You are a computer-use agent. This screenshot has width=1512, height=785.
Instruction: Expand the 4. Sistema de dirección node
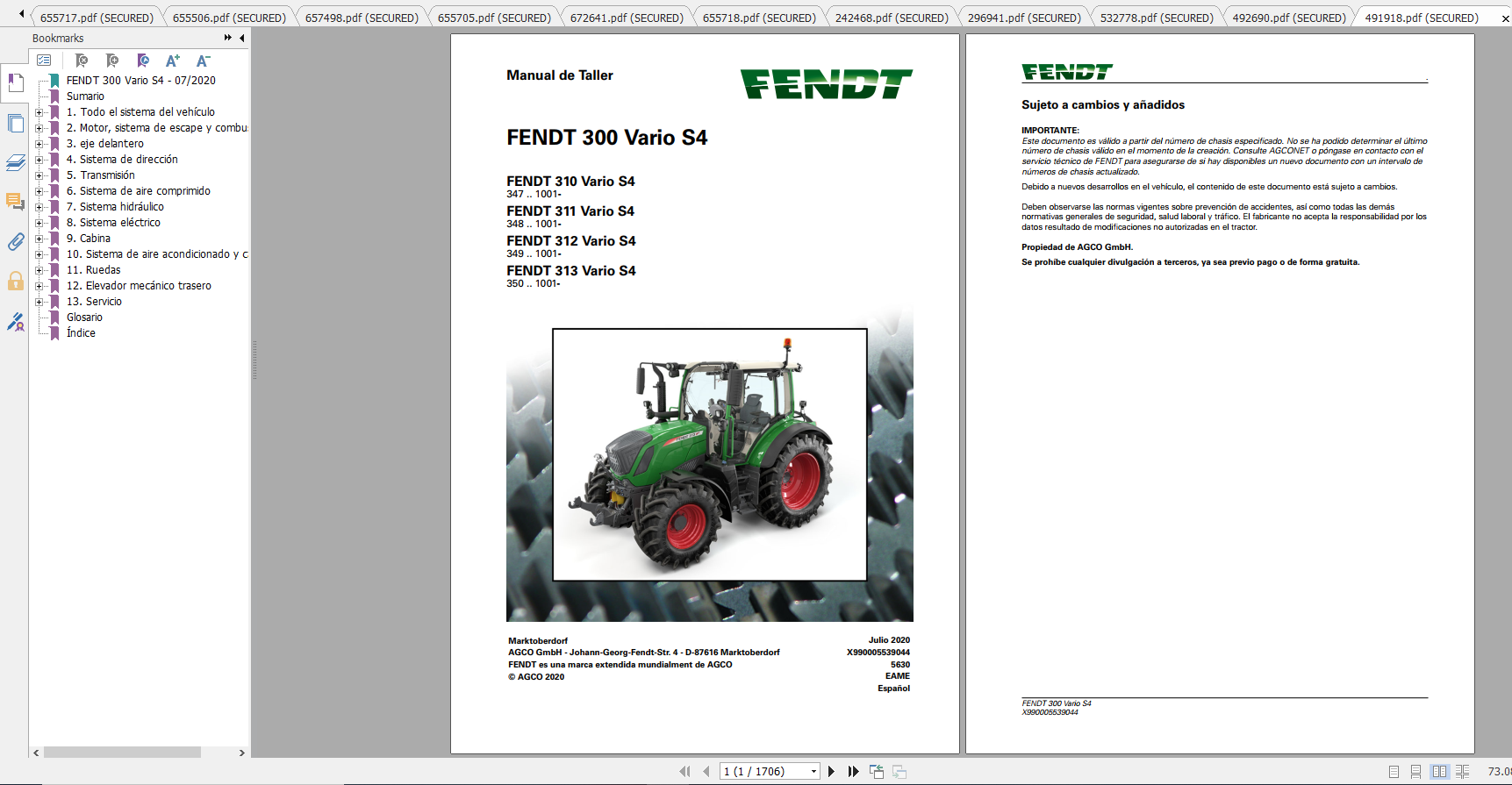point(39,160)
